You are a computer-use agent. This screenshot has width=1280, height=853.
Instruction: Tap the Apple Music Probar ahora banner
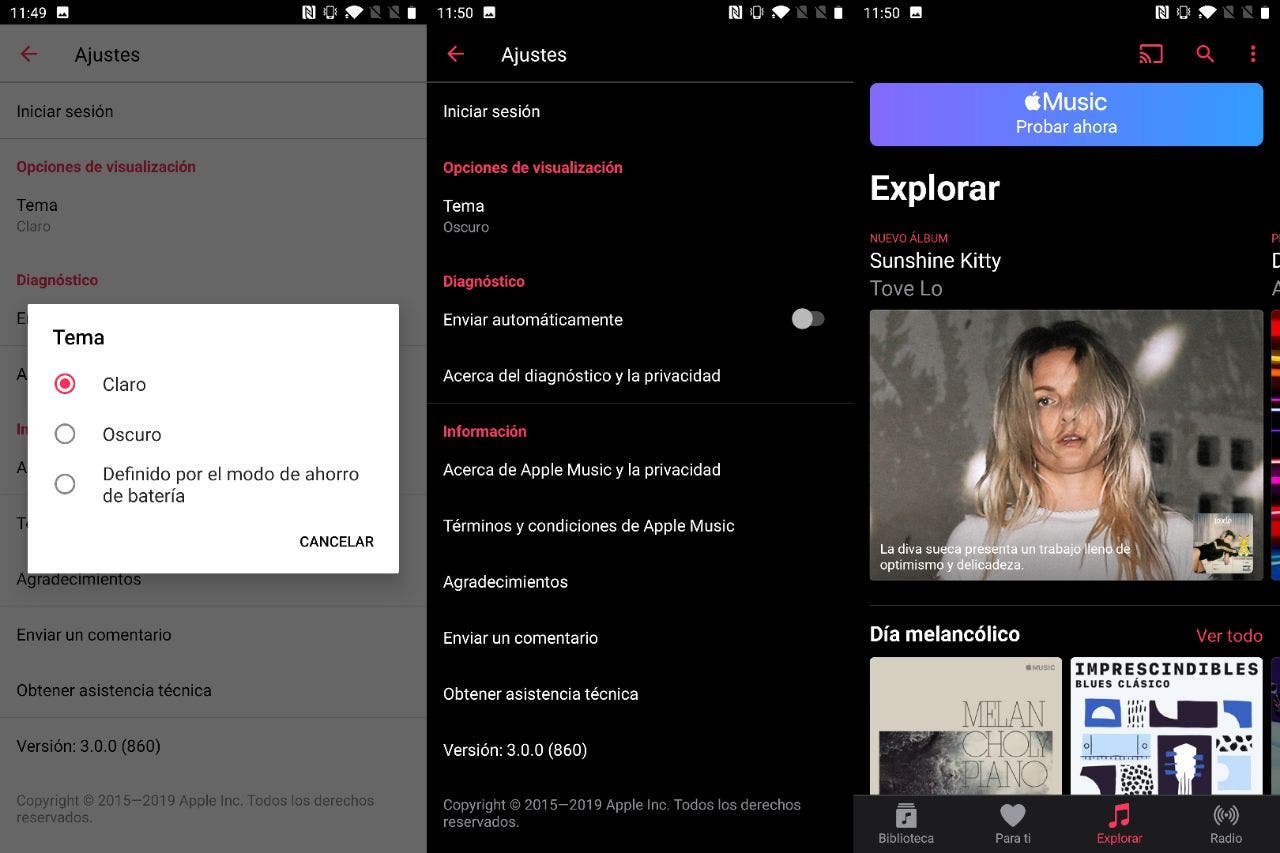(x=1066, y=114)
